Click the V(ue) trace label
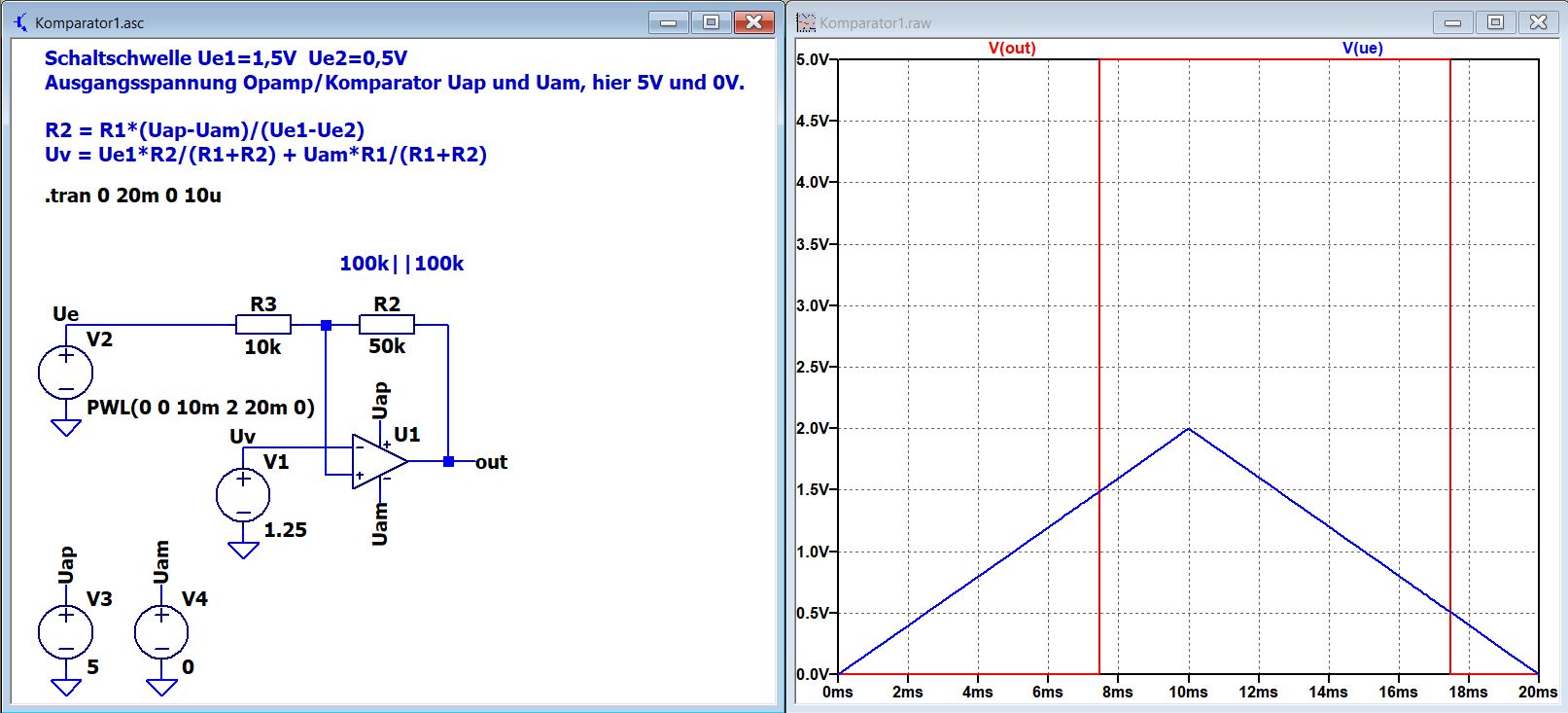 (x=1362, y=49)
